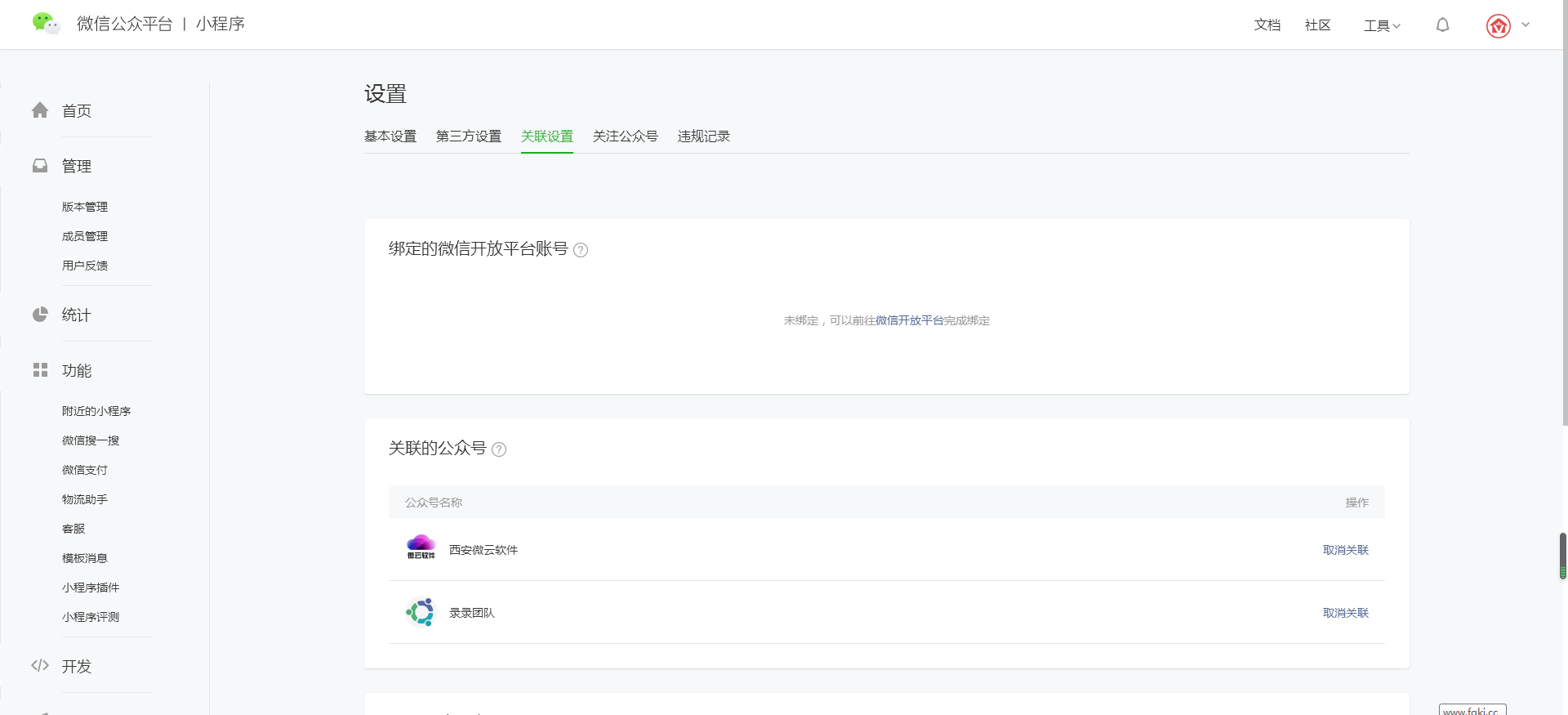Switch to the 基本设置 tab
Image resolution: width=1568 pixels, height=715 pixels.
click(x=390, y=136)
